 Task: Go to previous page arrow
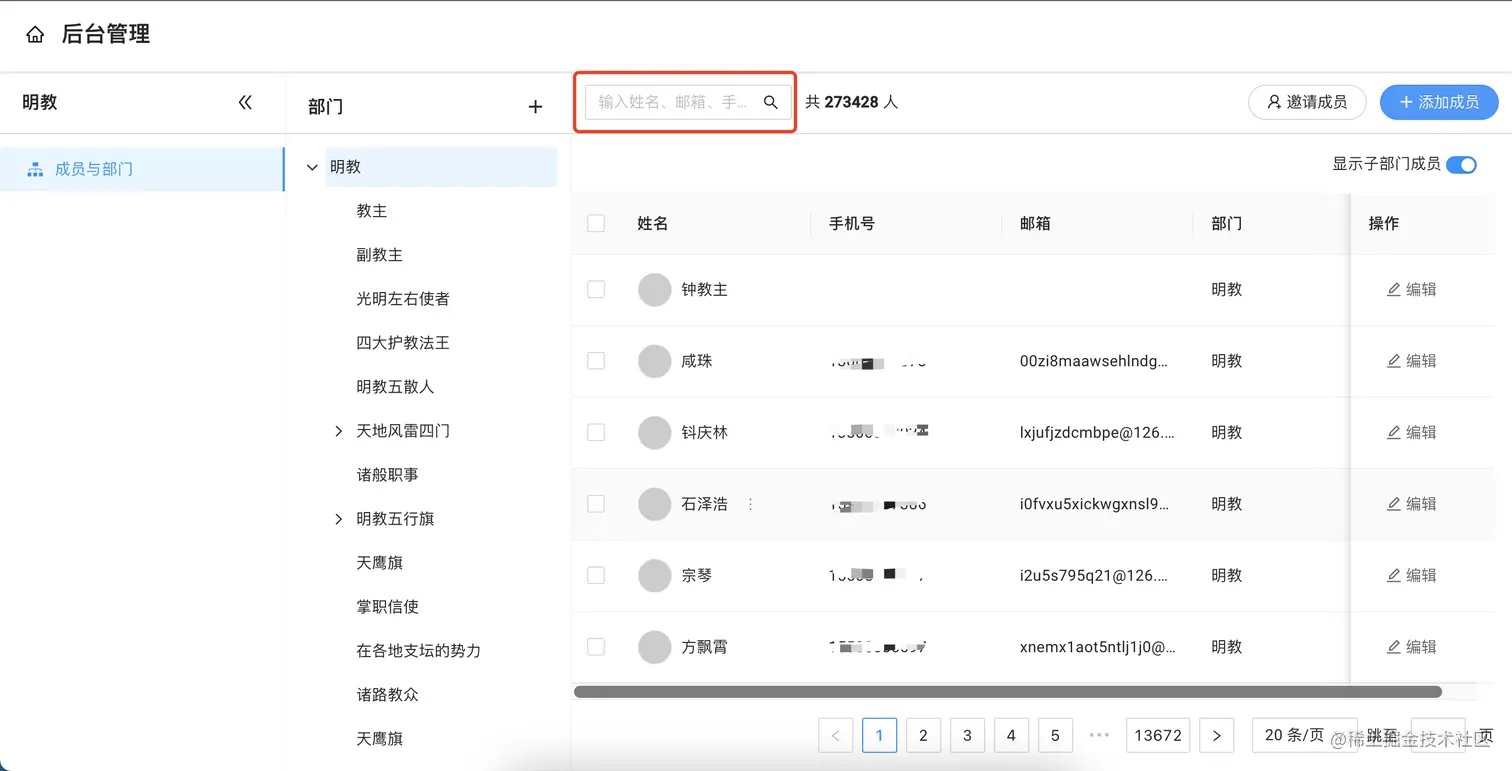tap(835, 735)
